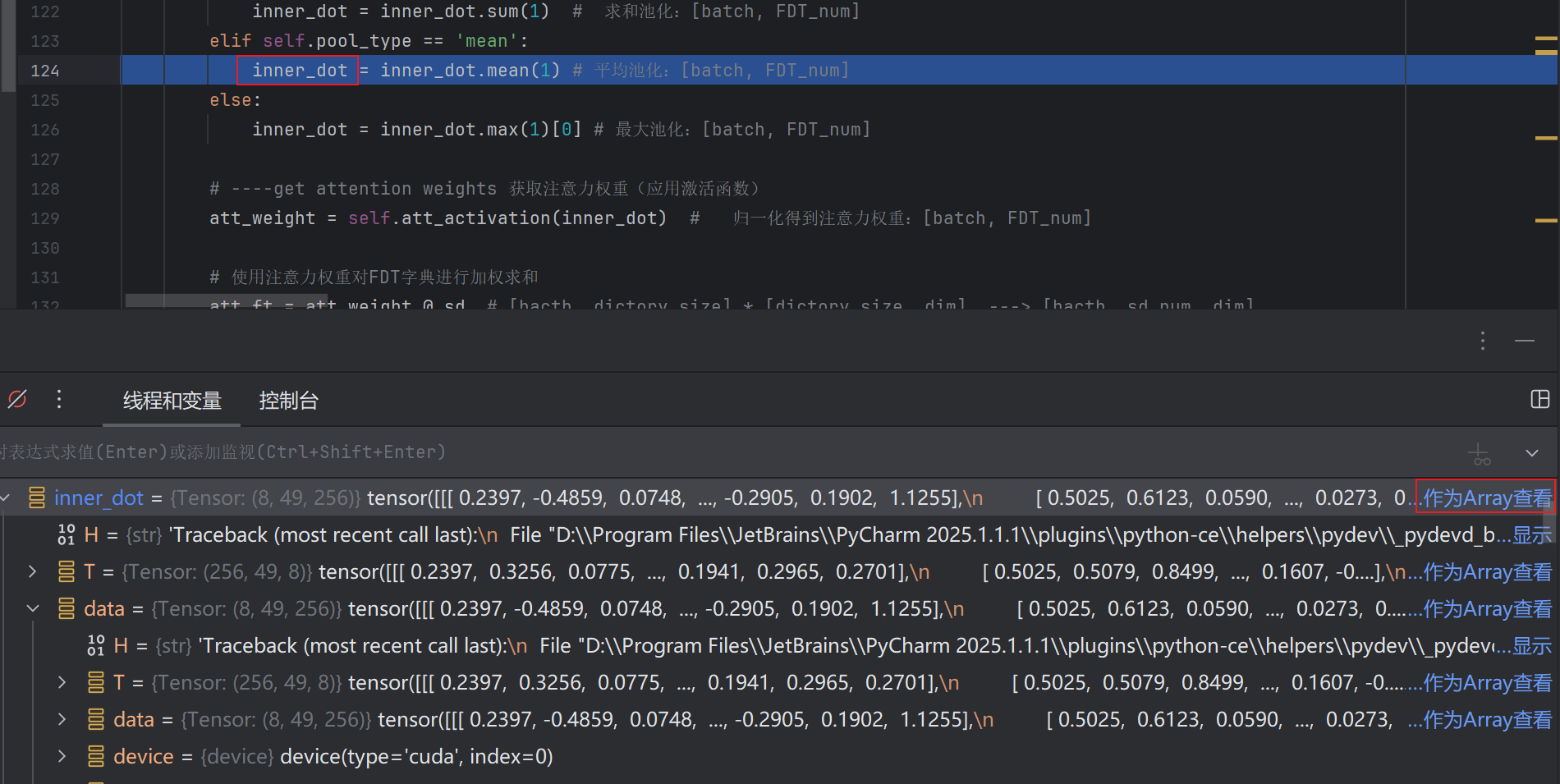This screenshot has height=784, width=1560.
Task: Click the tensor type icon beside T variable
Action: tap(66, 571)
